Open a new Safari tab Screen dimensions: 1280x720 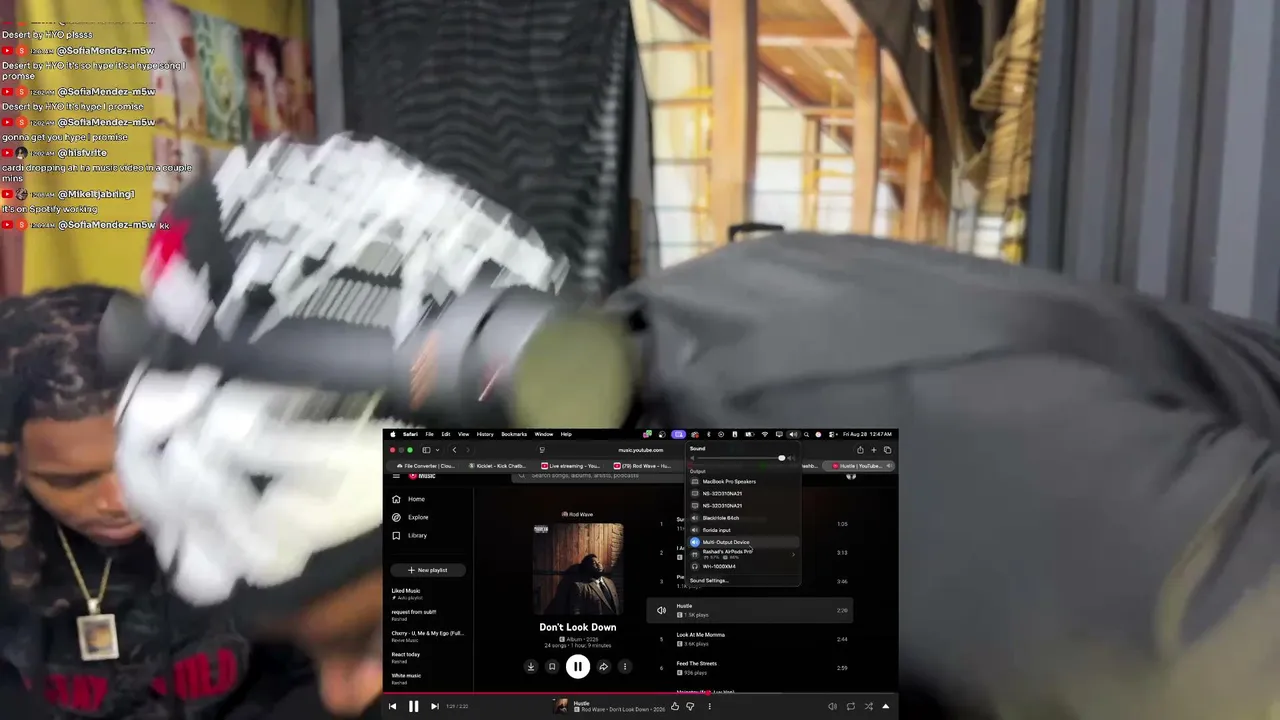point(873,450)
